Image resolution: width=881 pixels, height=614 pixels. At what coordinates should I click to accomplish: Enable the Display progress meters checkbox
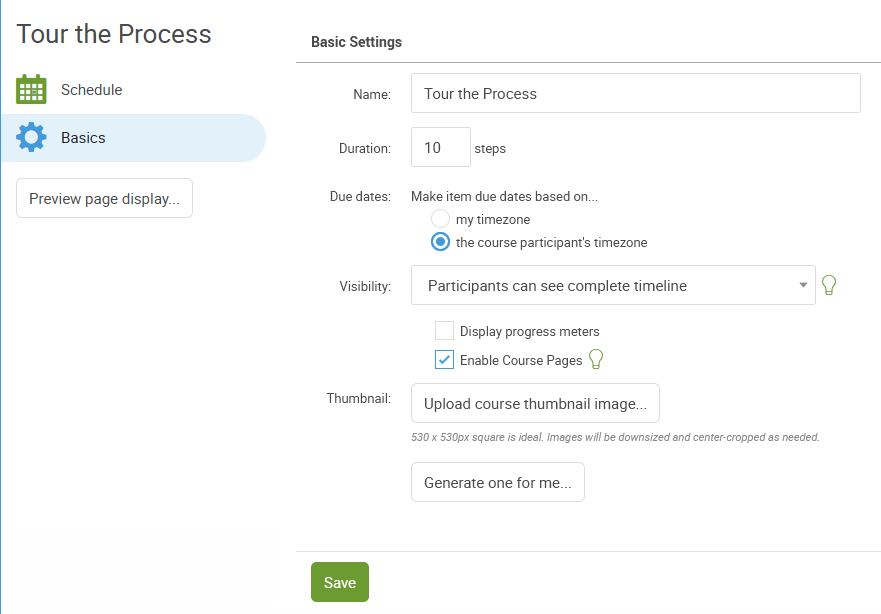coord(445,331)
